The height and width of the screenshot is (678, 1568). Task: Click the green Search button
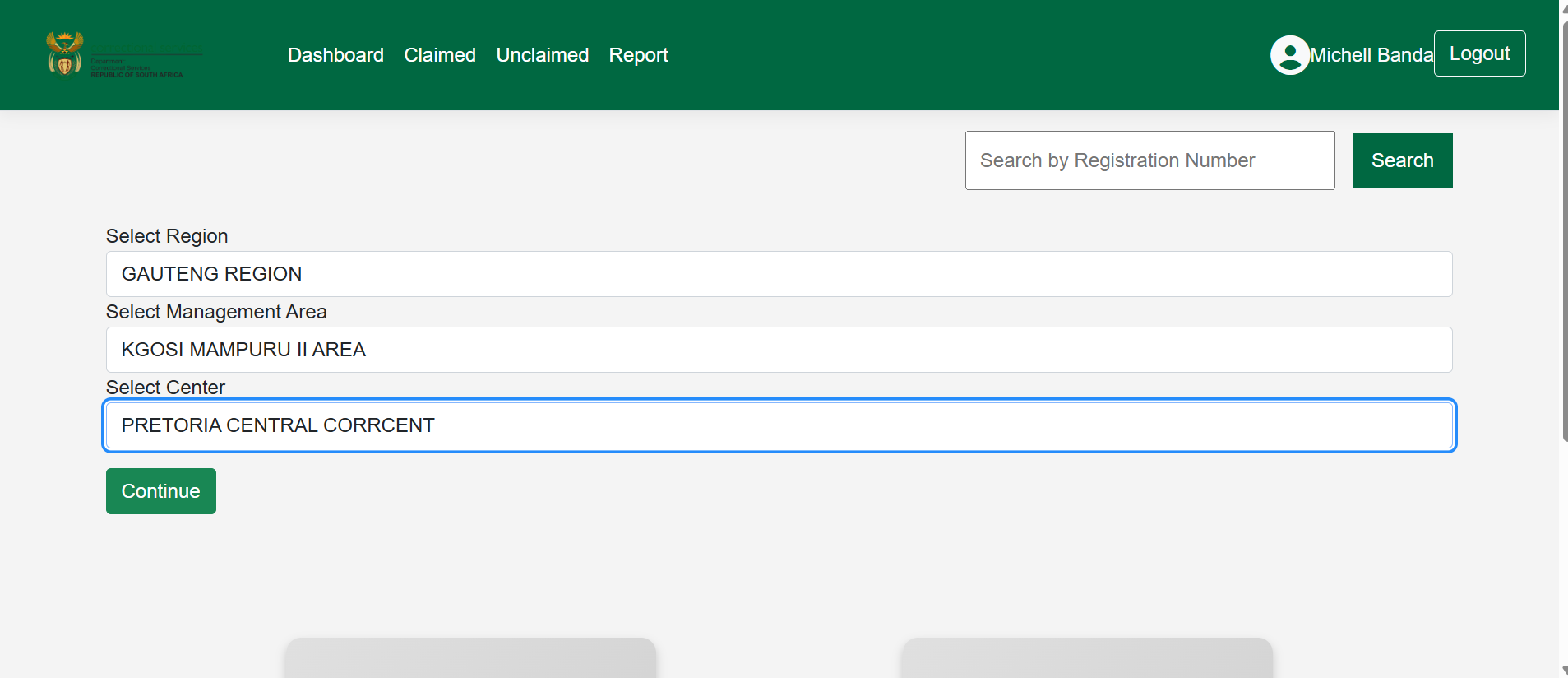[1402, 160]
